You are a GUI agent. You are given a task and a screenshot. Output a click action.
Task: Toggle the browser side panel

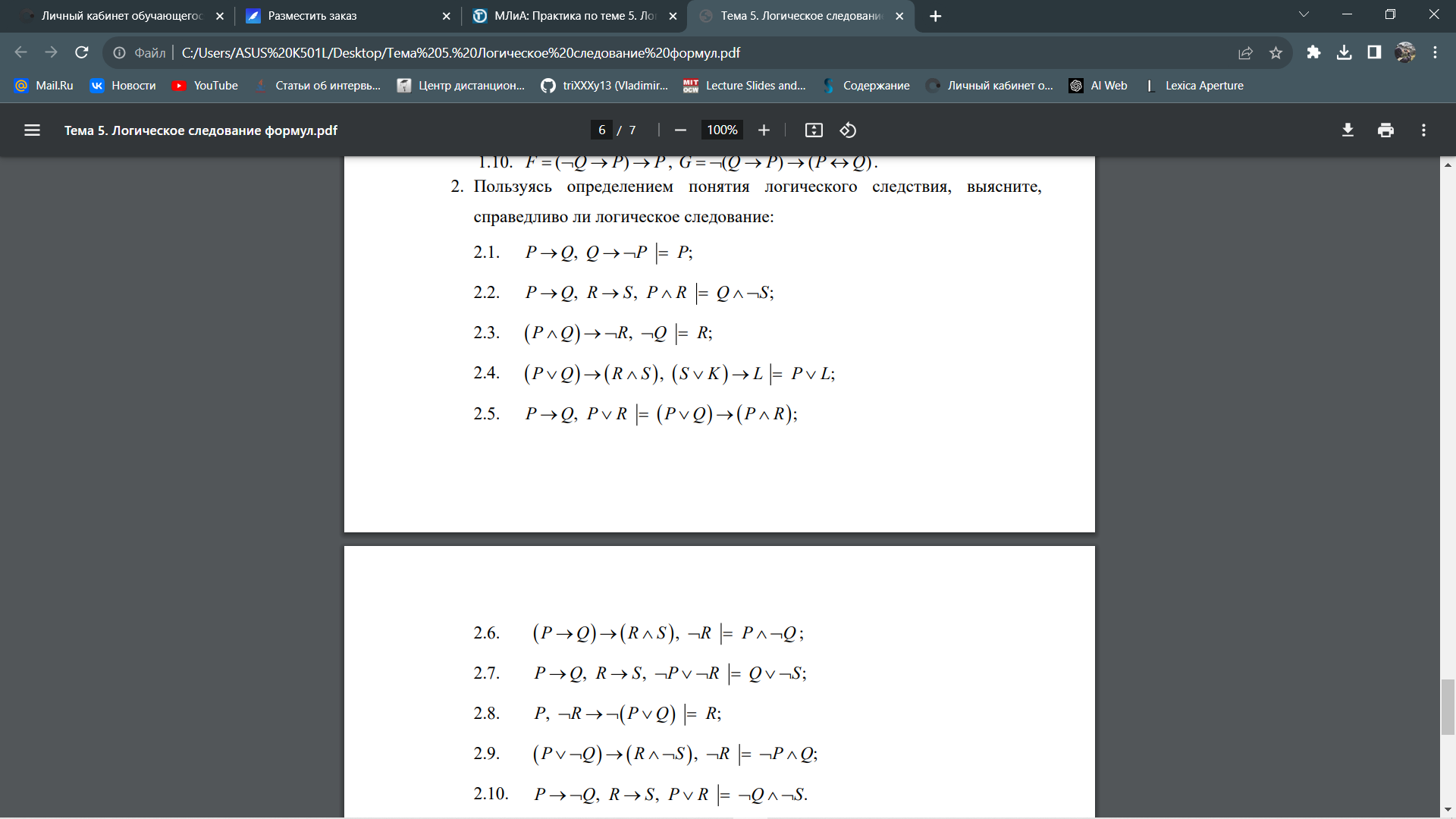click(1374, 52)
